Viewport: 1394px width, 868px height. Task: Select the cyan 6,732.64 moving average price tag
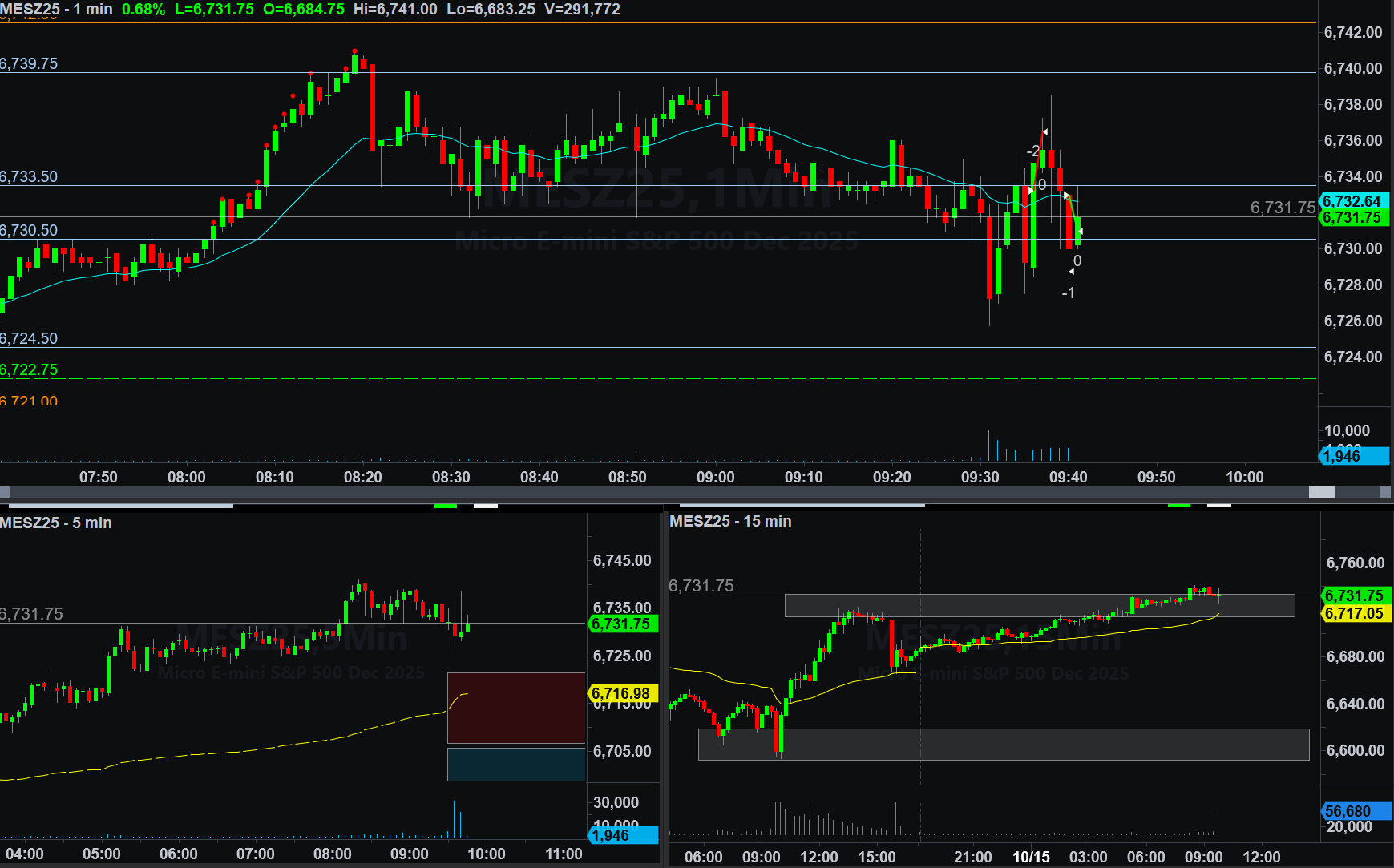pyautogui.click(x=1352, y=201)
